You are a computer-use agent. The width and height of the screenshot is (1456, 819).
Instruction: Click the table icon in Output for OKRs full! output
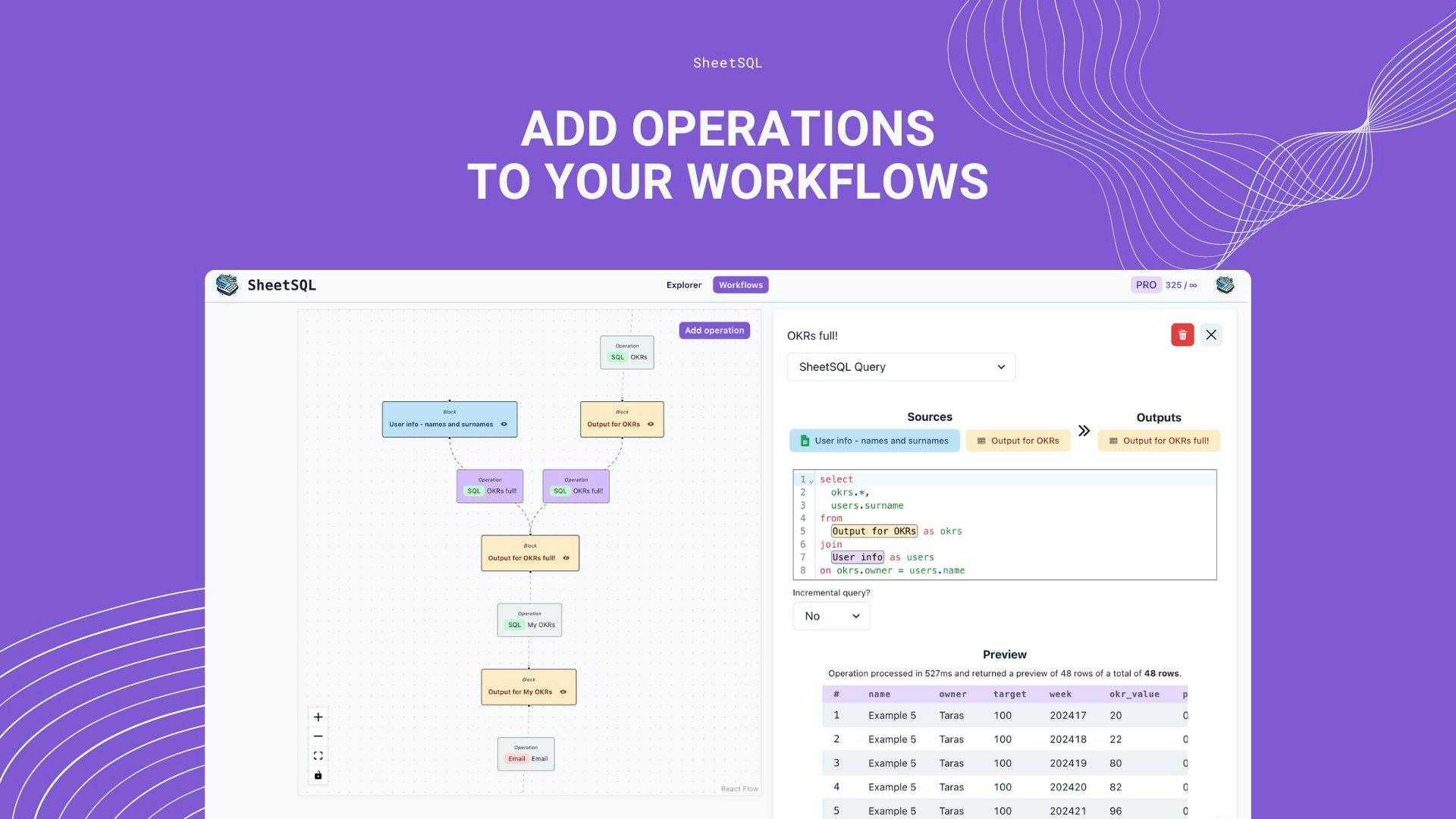coord(1113,441)
